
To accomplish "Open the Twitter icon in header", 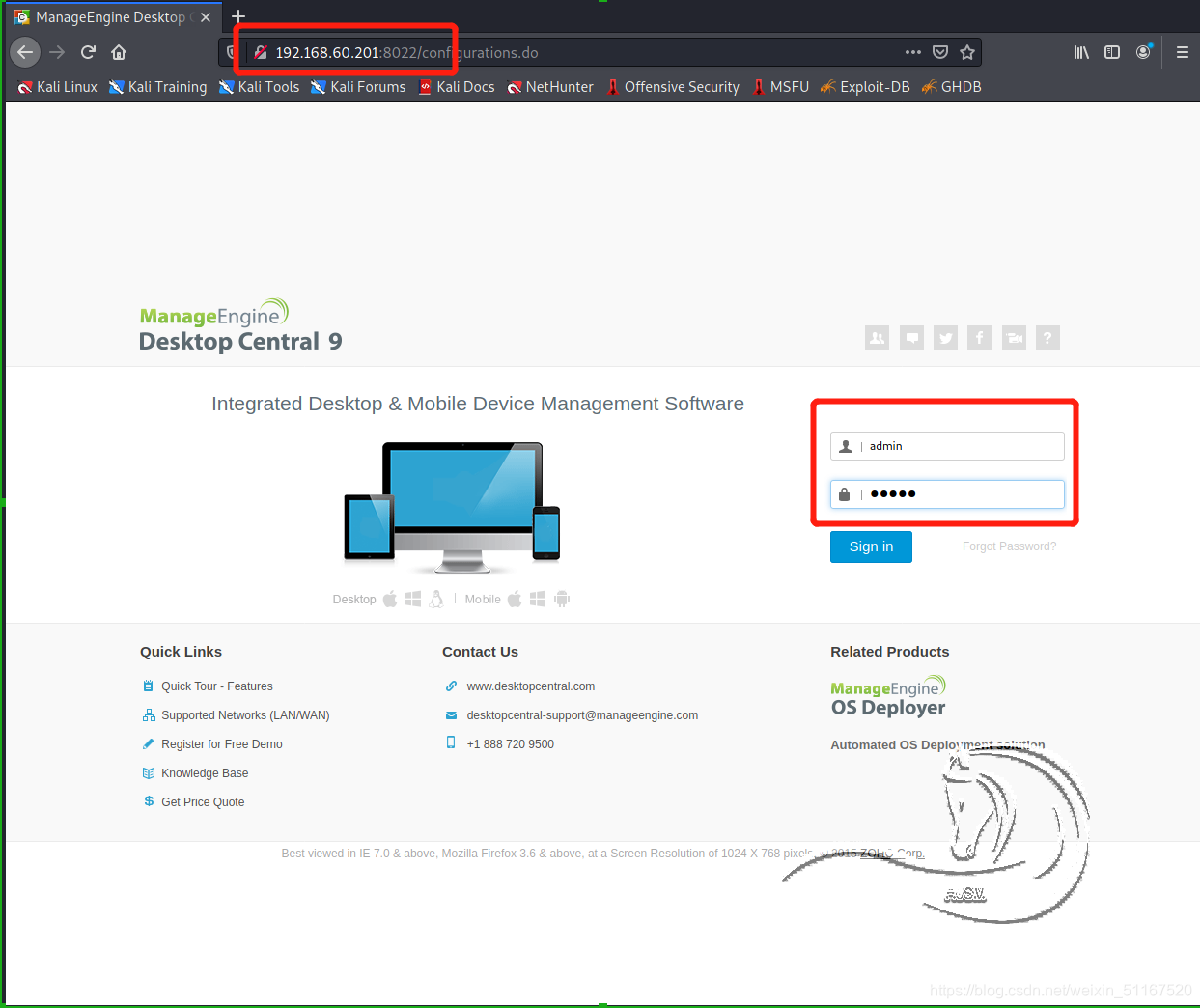I will pos(945,338).
